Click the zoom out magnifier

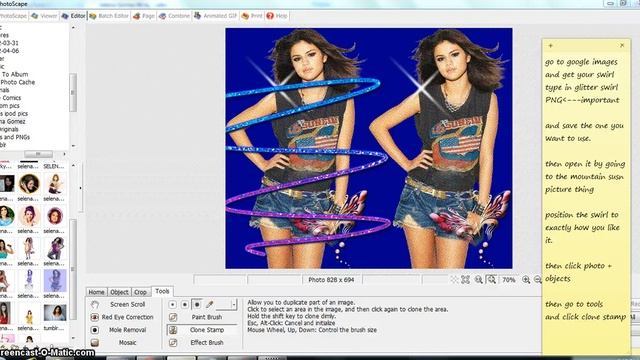click(538, 280)
